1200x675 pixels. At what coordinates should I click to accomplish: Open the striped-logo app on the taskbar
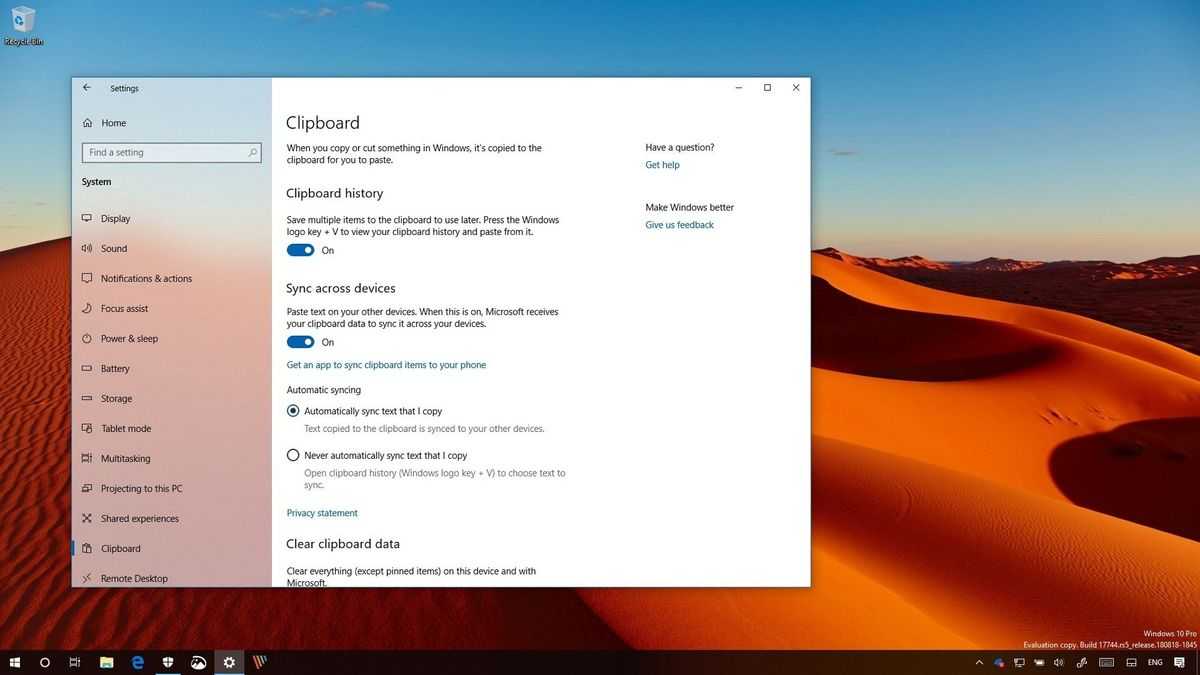260,662
